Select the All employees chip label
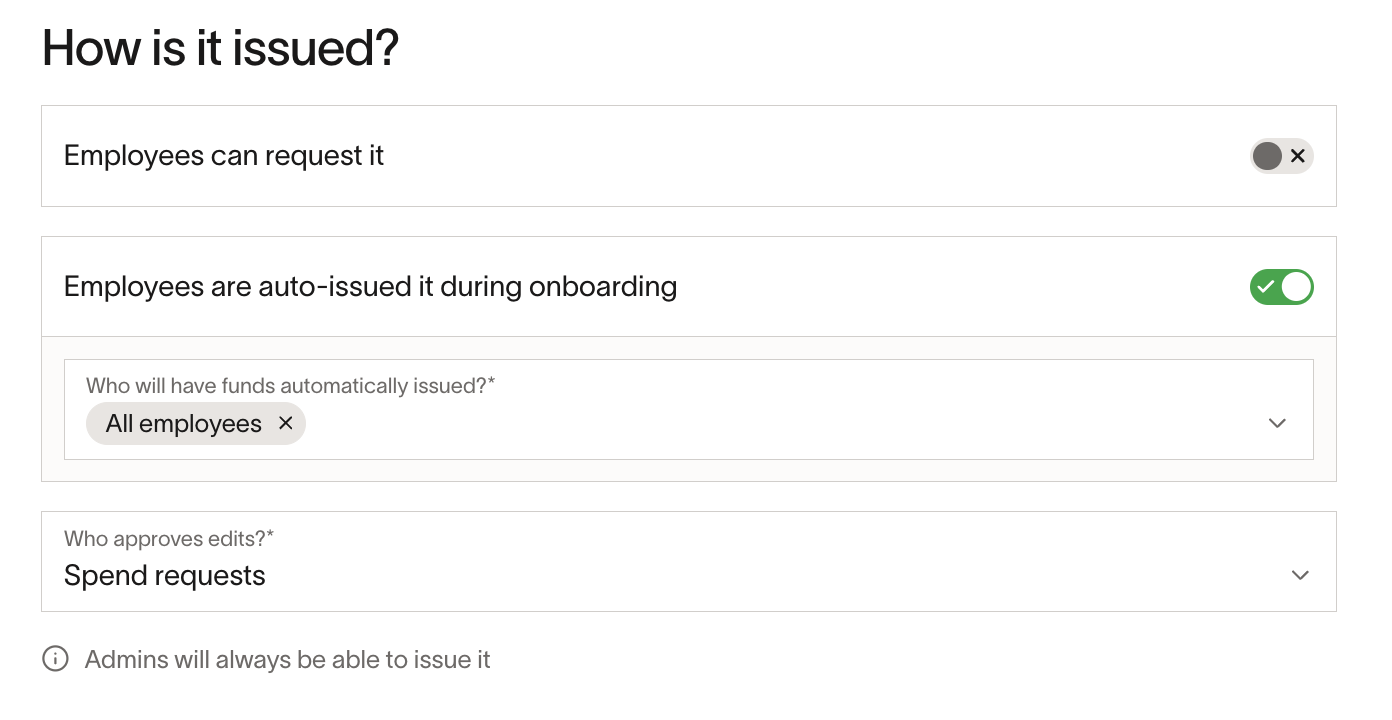This screenshot has width=1392, height=720. tap(184, 424)
